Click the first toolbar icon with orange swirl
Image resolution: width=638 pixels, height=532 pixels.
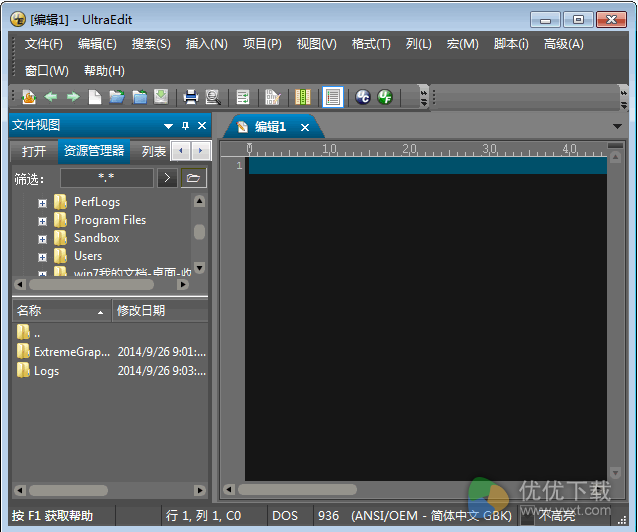(29, 97)
